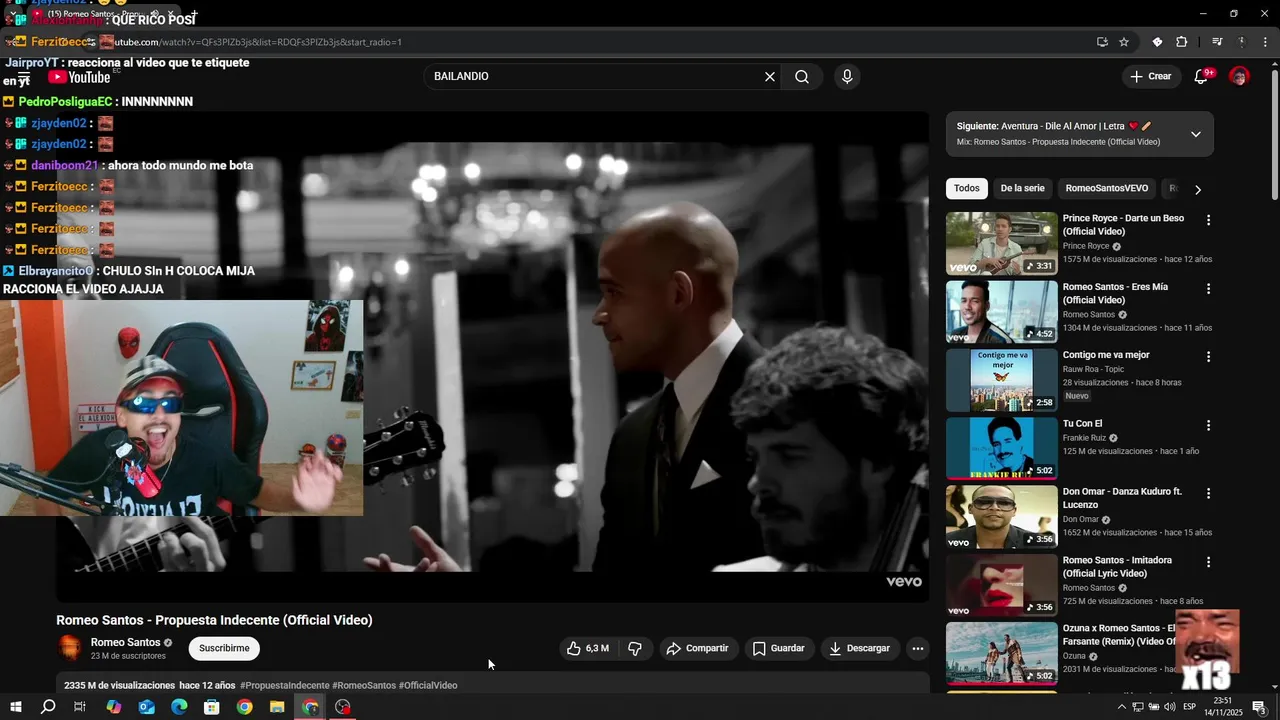Viewport: 1280px width, 720px height.
Task: Subscribe with the Suscribirme button
Action: tap(224, 648)
